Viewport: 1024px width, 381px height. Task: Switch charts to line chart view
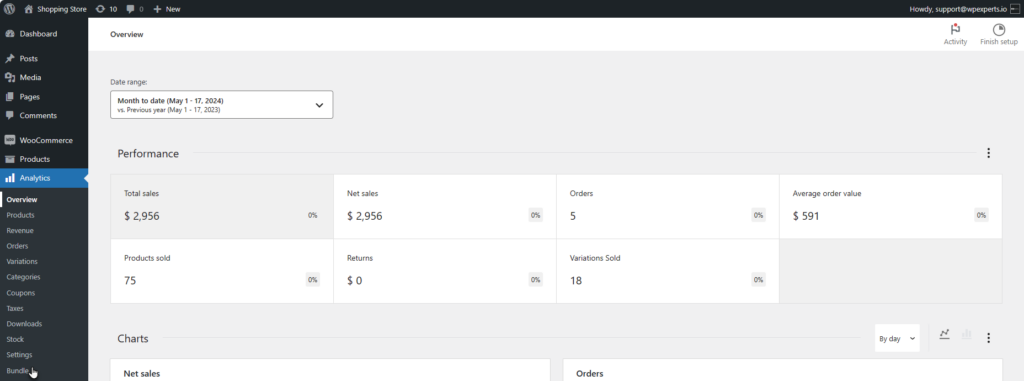(x=944, y=335)
